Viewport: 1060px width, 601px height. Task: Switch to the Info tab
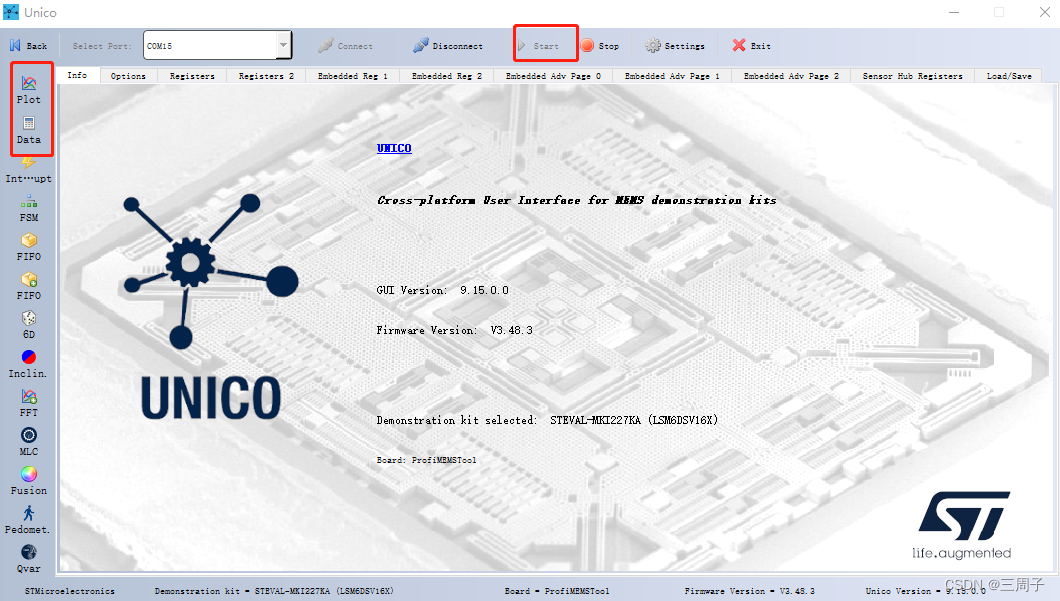[77, 75]
